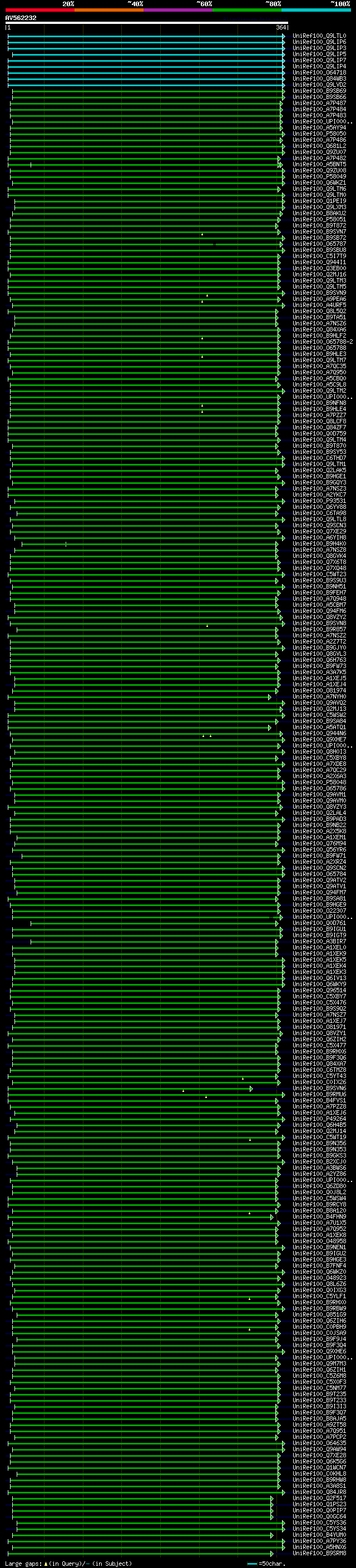Image resolution: width=356 pixels, height=1568 pixels.
Task: Select the UniRef100_O81974 label
Action: coord(319,690)
